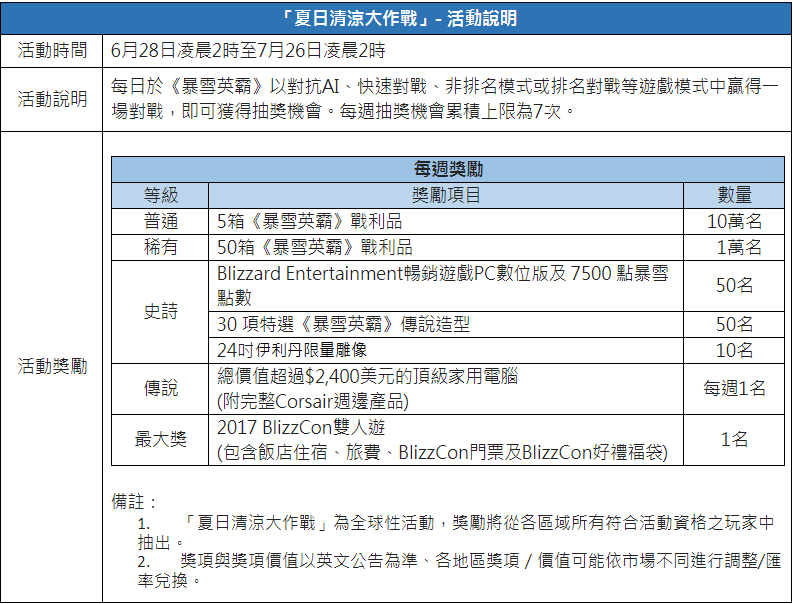
Task: Click the 史詩 tier cell
Action: [160, 312]
